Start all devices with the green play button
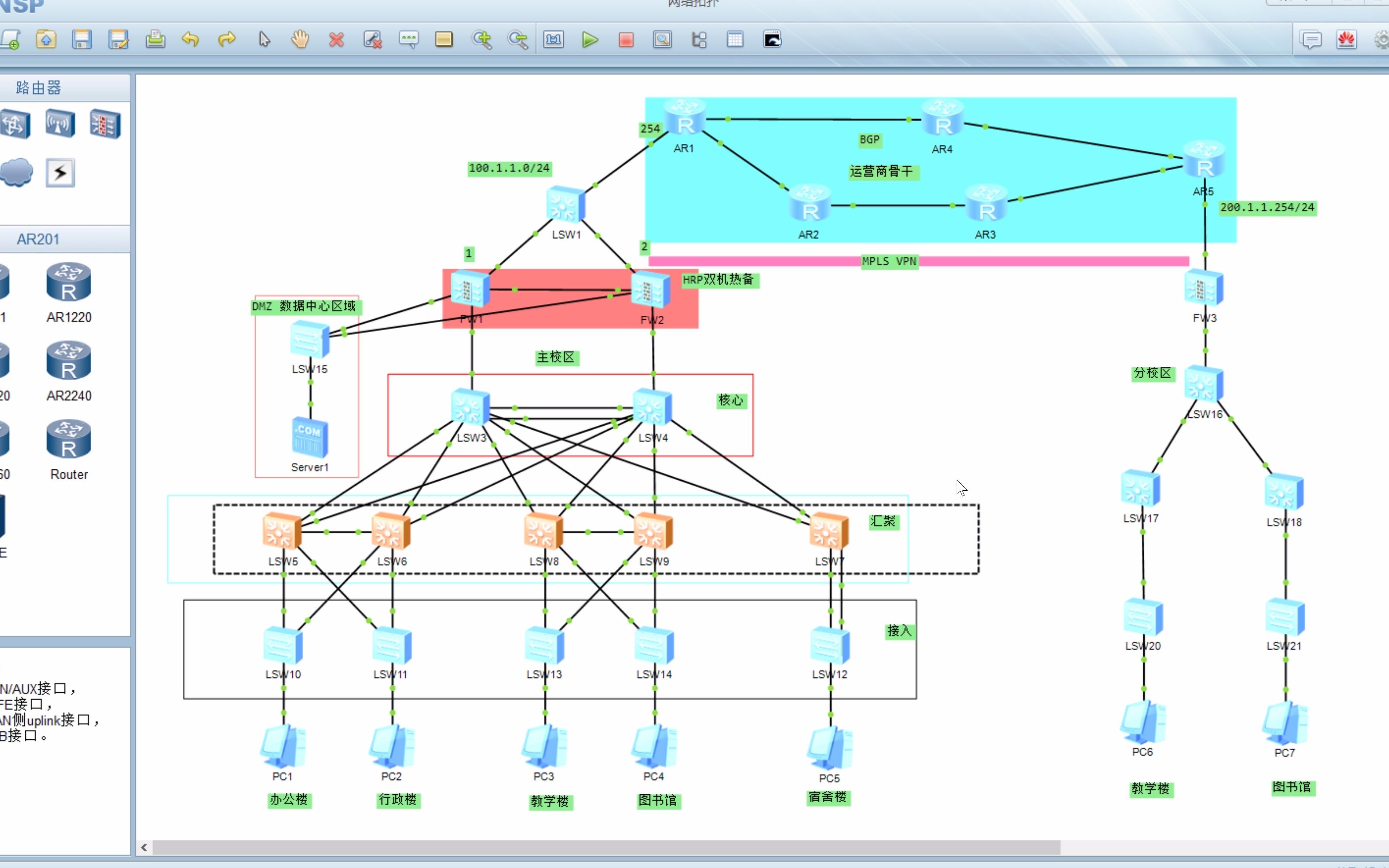 (x=589, y=40)
